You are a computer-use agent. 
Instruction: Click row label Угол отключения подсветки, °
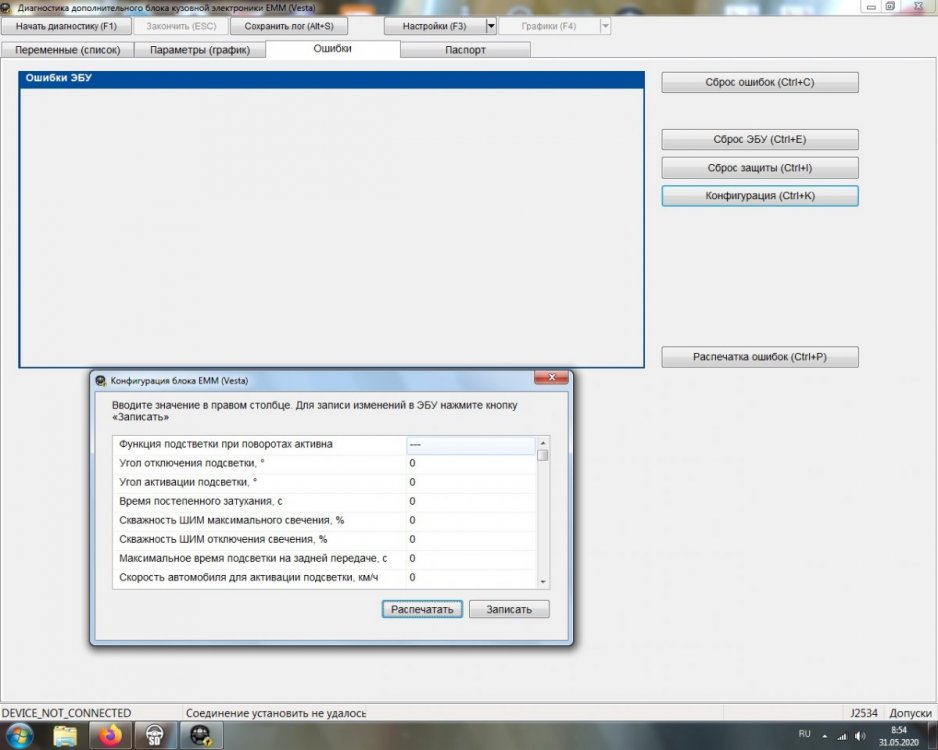191,464
